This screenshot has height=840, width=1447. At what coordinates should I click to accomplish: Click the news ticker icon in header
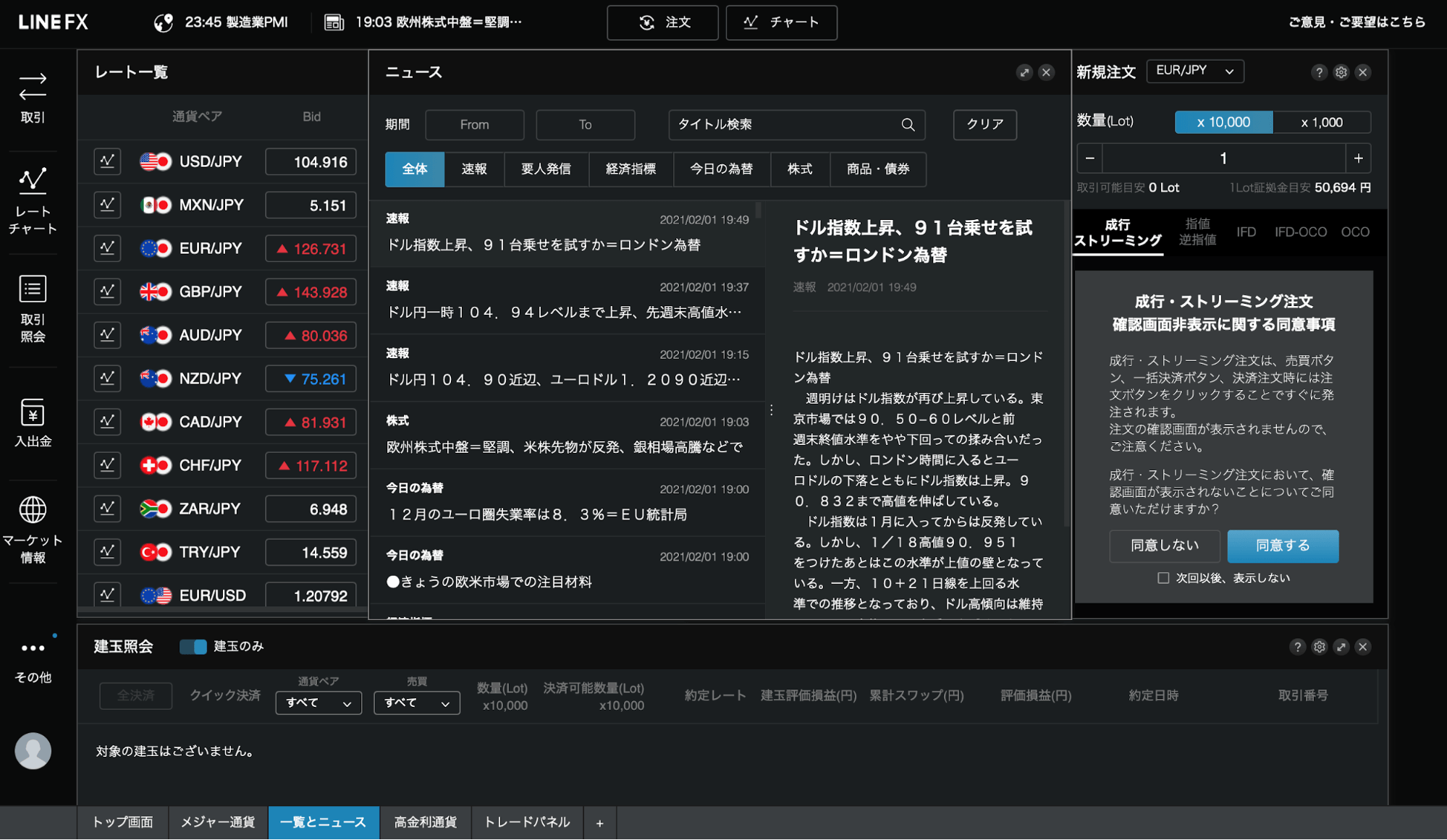pos(334,22)
